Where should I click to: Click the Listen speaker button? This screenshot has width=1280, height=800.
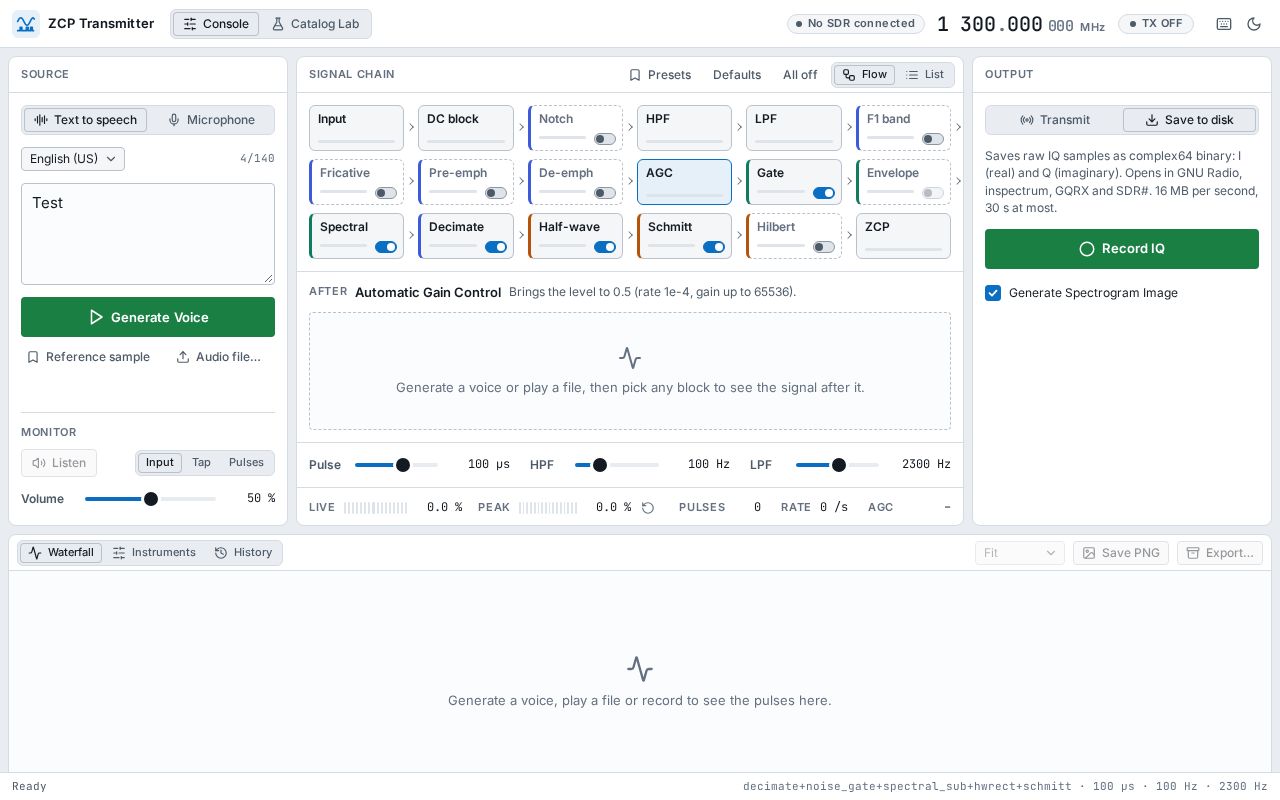click(x=59, y=463)
